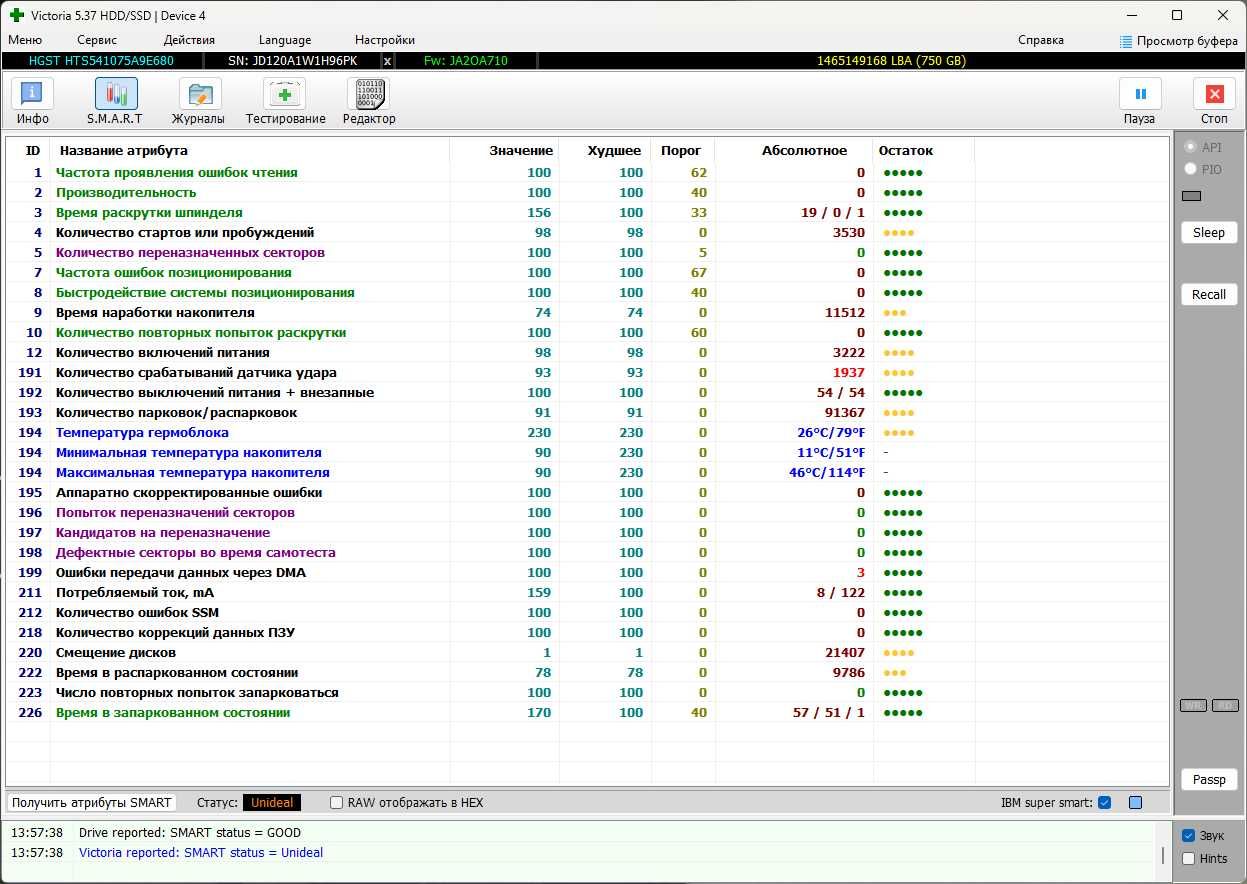Click the Худшее column header
1247x884 pixels.
[614, 151]
